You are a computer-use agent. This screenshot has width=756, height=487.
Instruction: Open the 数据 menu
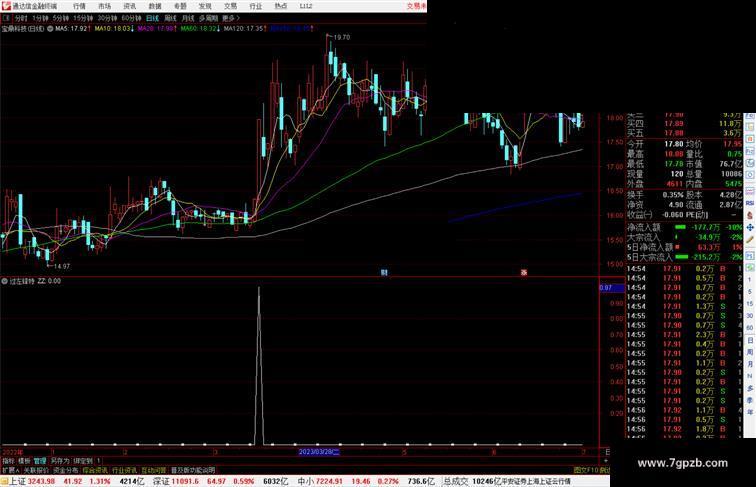pyautogui.click(x=155, y=6)
